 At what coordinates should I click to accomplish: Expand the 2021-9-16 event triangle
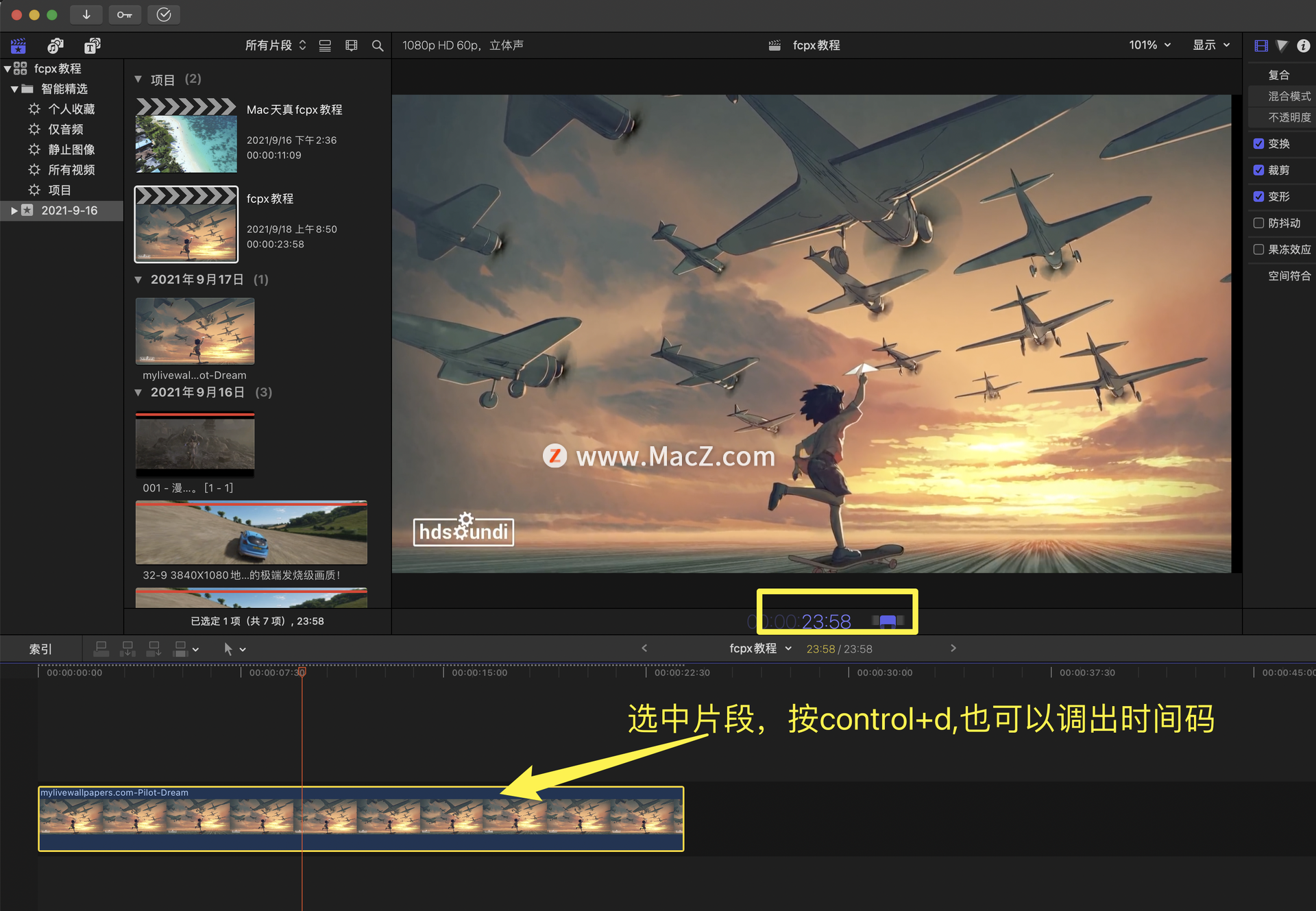click(14, 210)
